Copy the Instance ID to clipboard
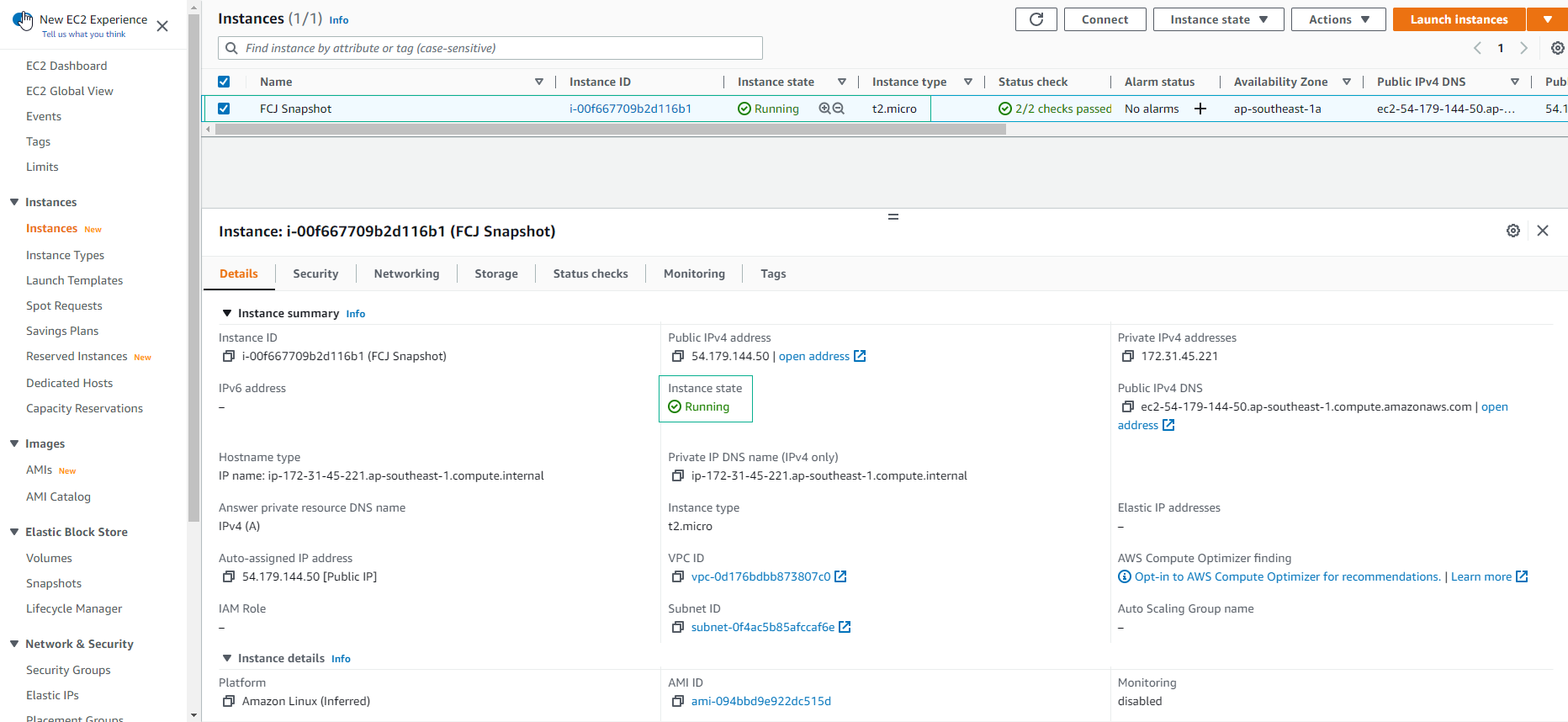Screen dimensions: 1568x722 click(228, 356)
